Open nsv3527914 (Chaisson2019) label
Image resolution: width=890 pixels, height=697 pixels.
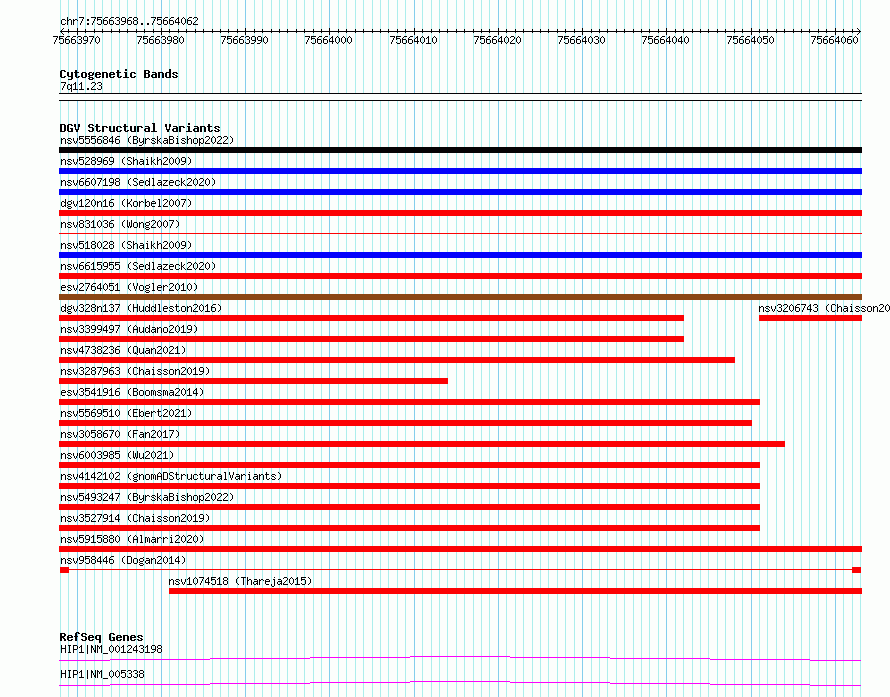click(x=135, y=518)
